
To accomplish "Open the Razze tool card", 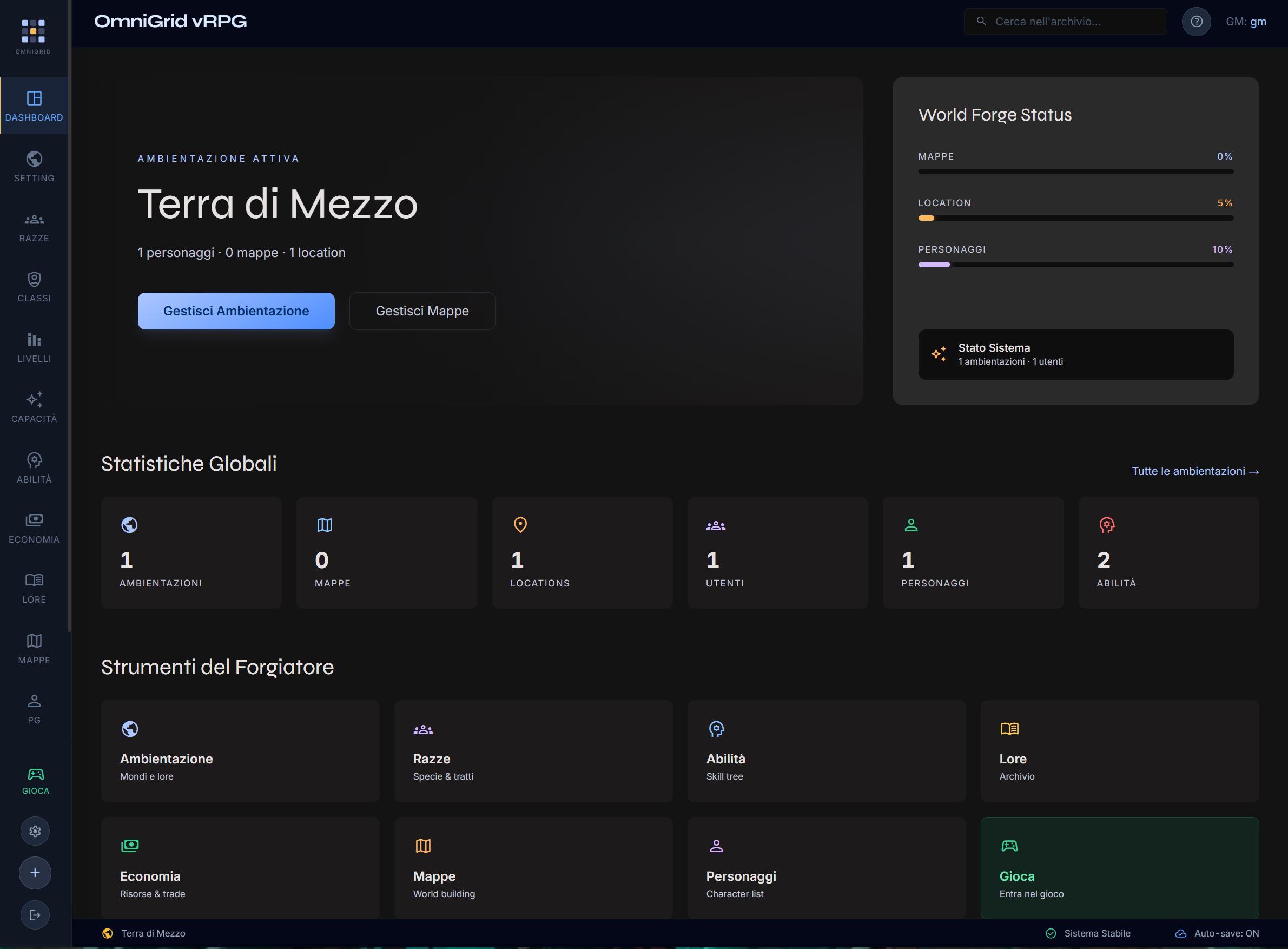I will [533, 752].
